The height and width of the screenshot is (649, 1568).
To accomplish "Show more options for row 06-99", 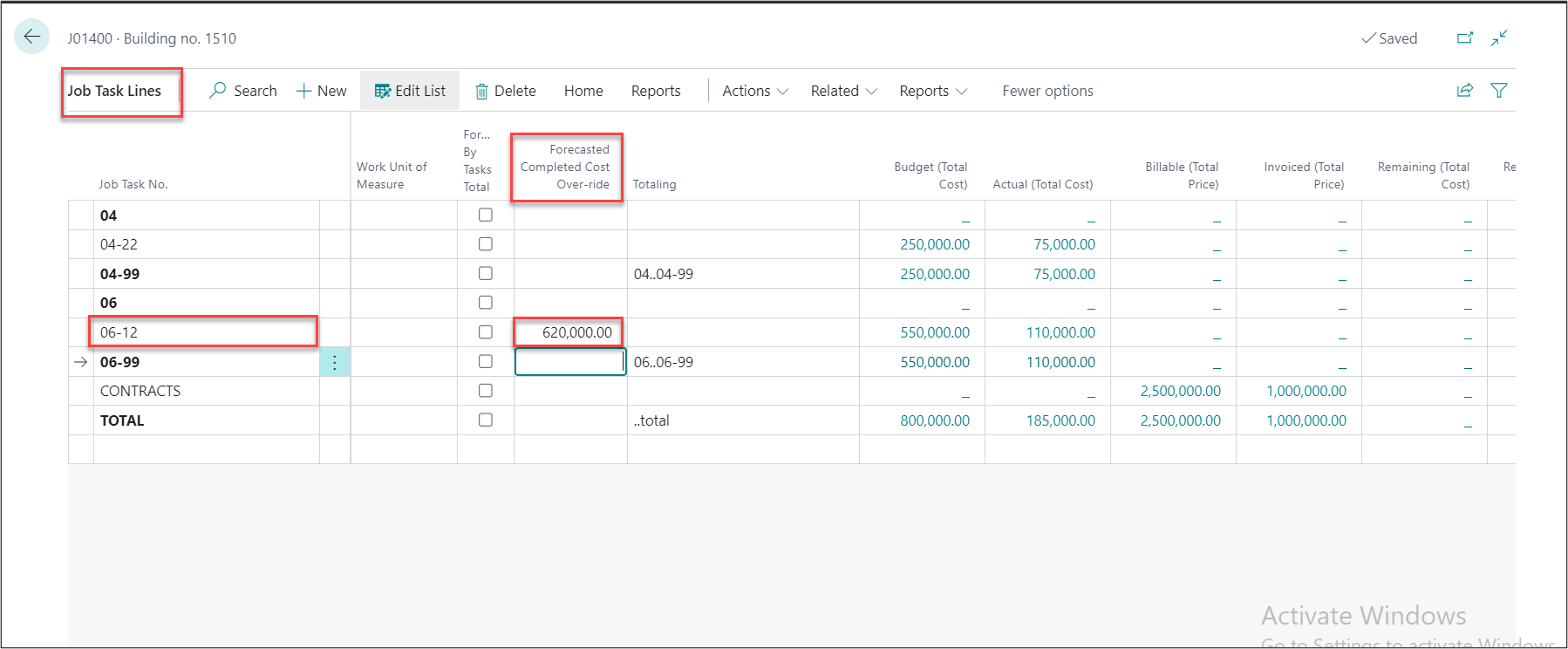I will (x=335, y=362).
